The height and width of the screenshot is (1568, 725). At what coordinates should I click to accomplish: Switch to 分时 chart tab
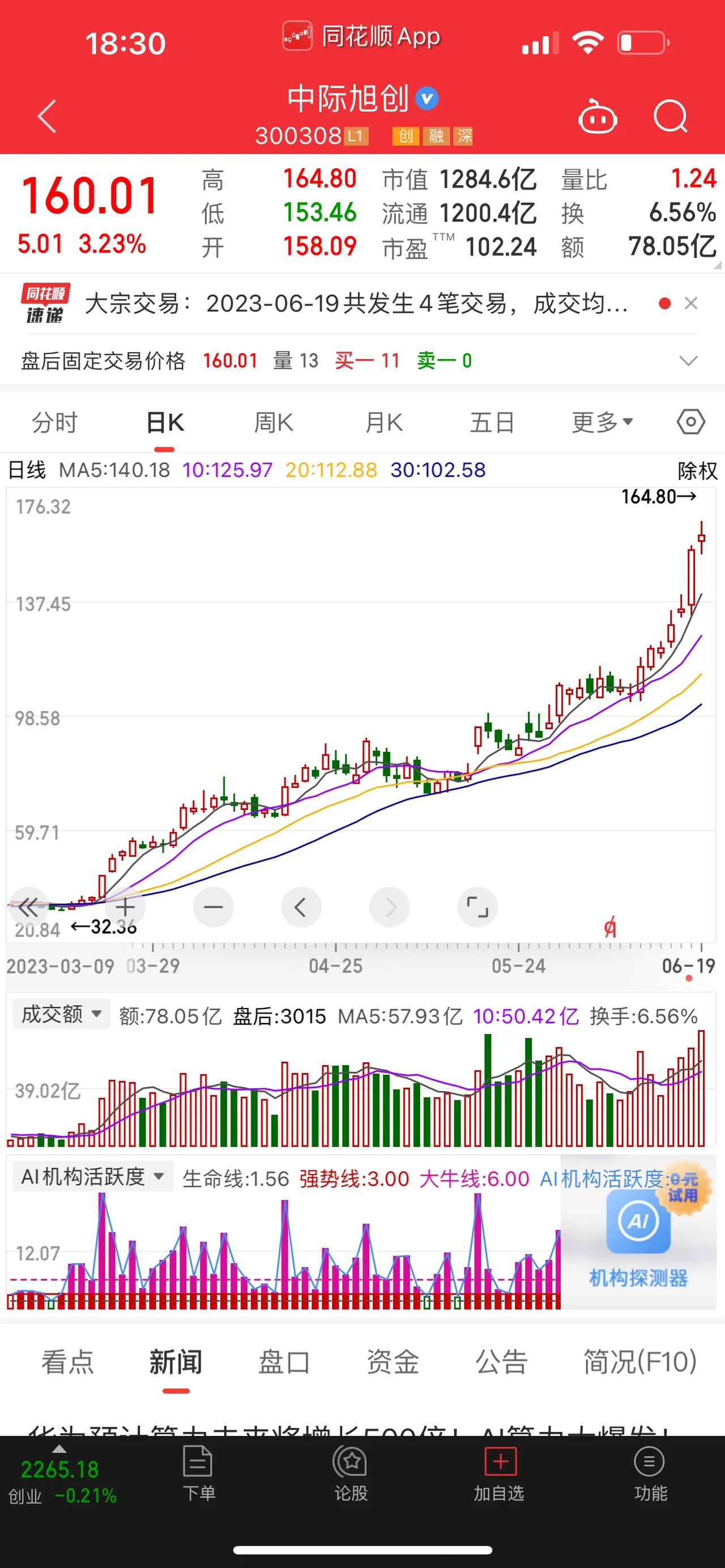pos(55,422)
